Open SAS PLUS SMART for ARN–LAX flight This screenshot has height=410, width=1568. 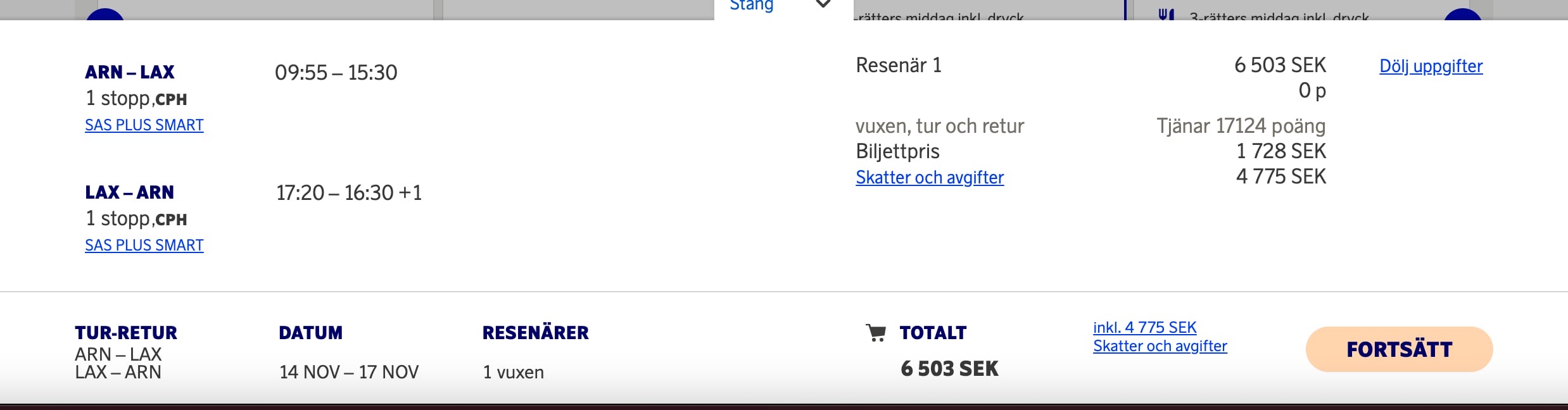pyautogui.click(x=144, y=125)
